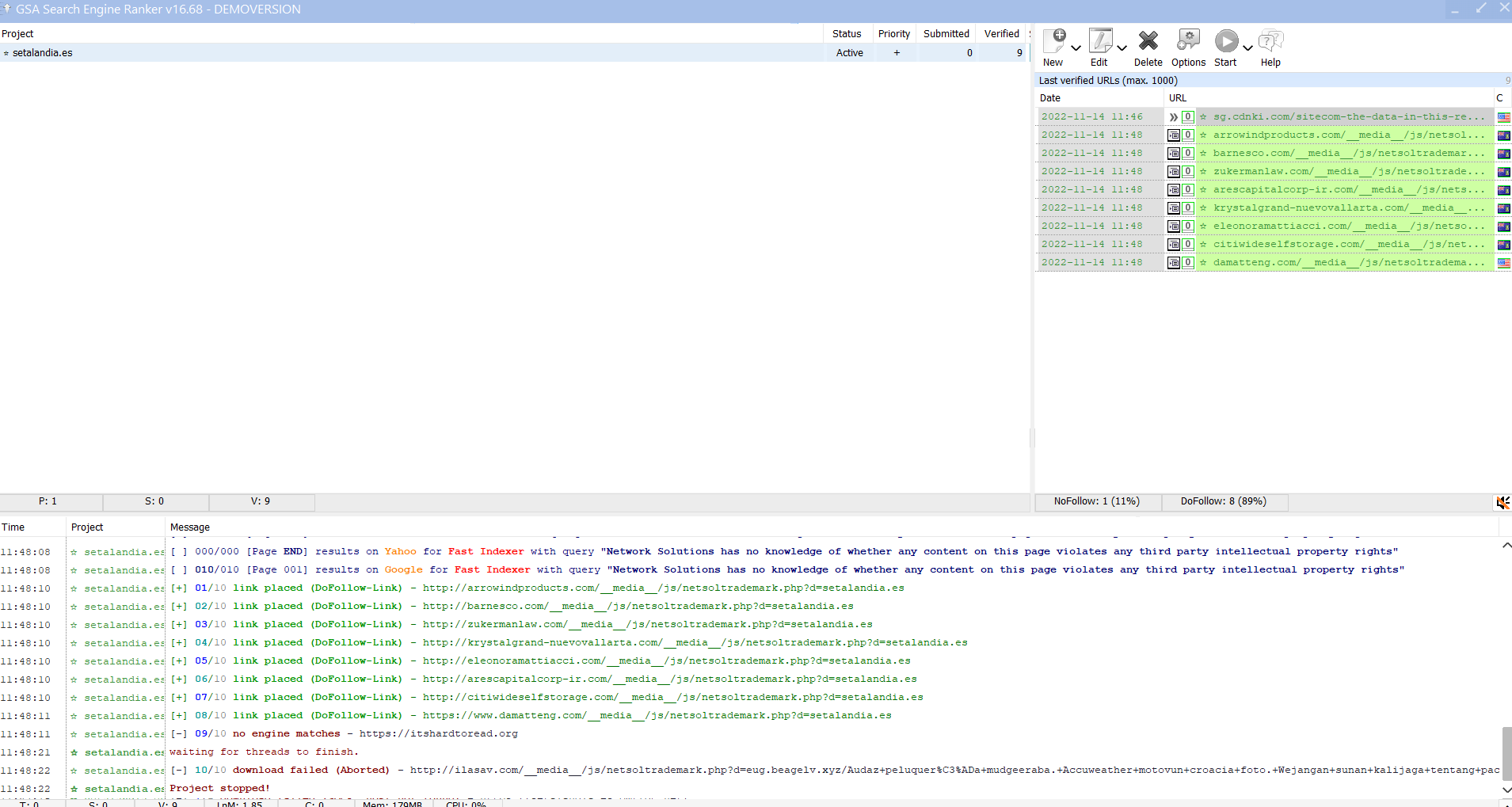Click the 0 badge on barnesco.com row
1512x807 pixels.
1188,154
